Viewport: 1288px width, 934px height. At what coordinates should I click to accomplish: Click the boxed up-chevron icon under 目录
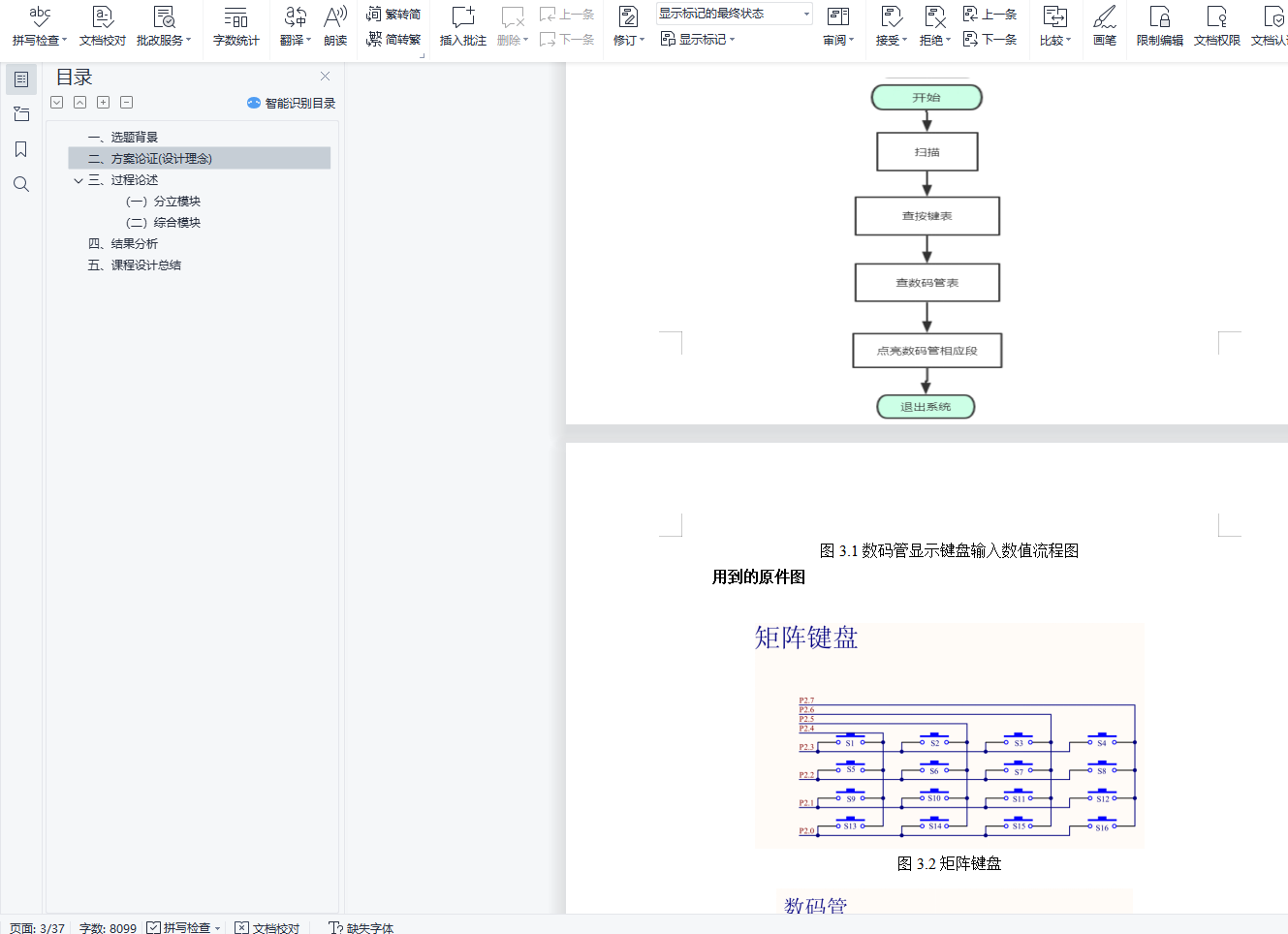(x=80, y=103)
